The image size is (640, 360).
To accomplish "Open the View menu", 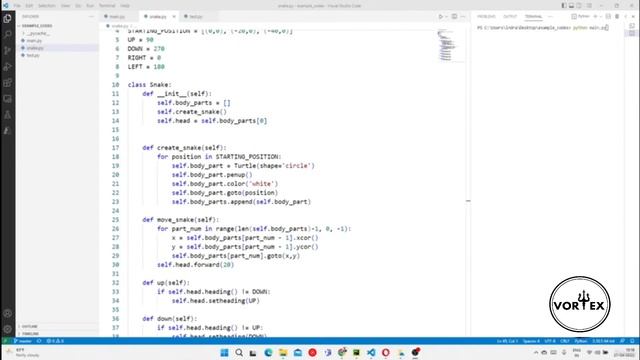I will click(65, 6).
